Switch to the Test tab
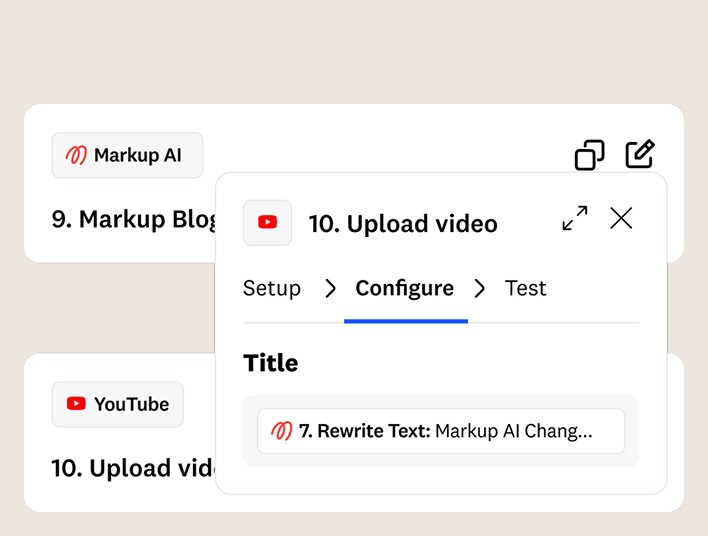 [x=526, y=288]
